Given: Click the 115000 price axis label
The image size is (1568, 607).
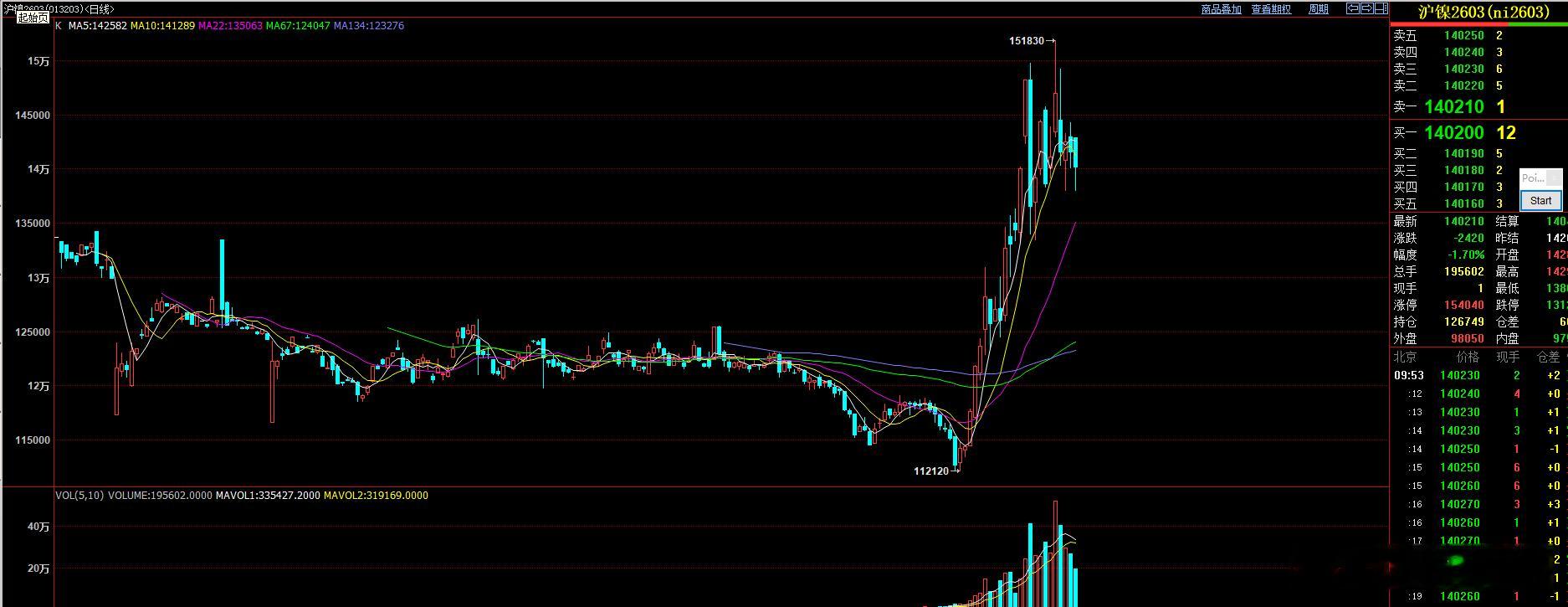Looking at the screenshot, I should point(33,440).
